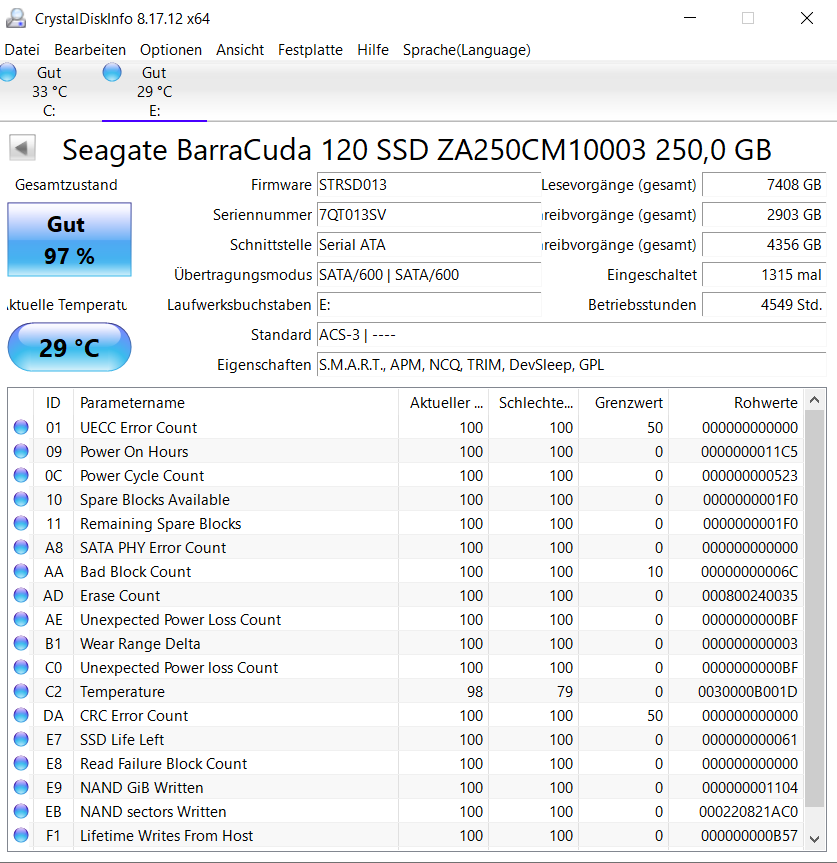This screenshot has height=863, width=837.
Task: Click status orb of Wear Range Delta row
Action: click(21, 643)
